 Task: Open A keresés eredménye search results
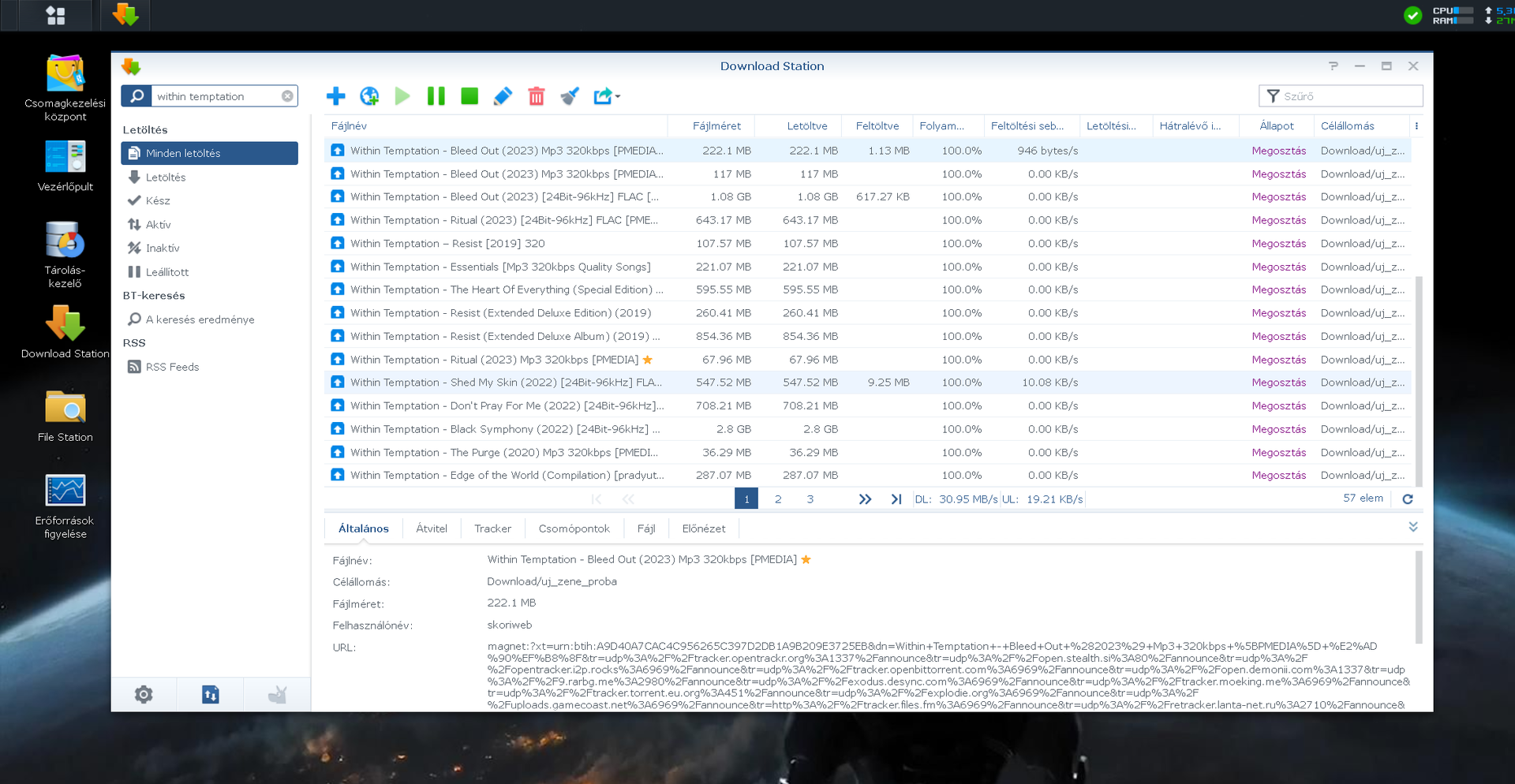click(x=210, y=319)
